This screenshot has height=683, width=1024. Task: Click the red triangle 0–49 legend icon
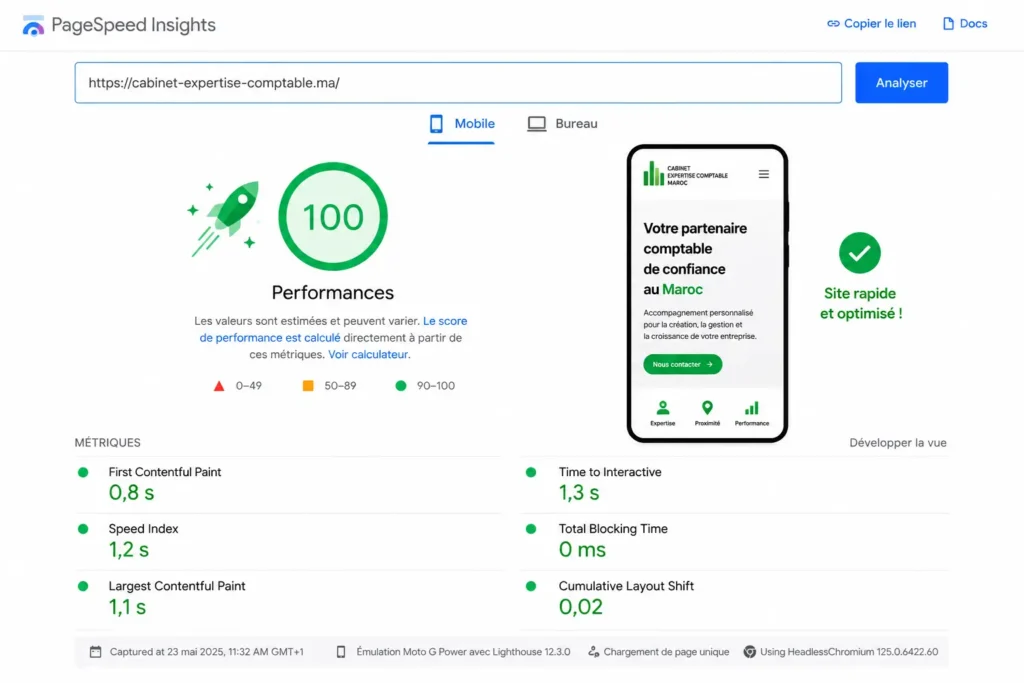click(x=219, y=386)
